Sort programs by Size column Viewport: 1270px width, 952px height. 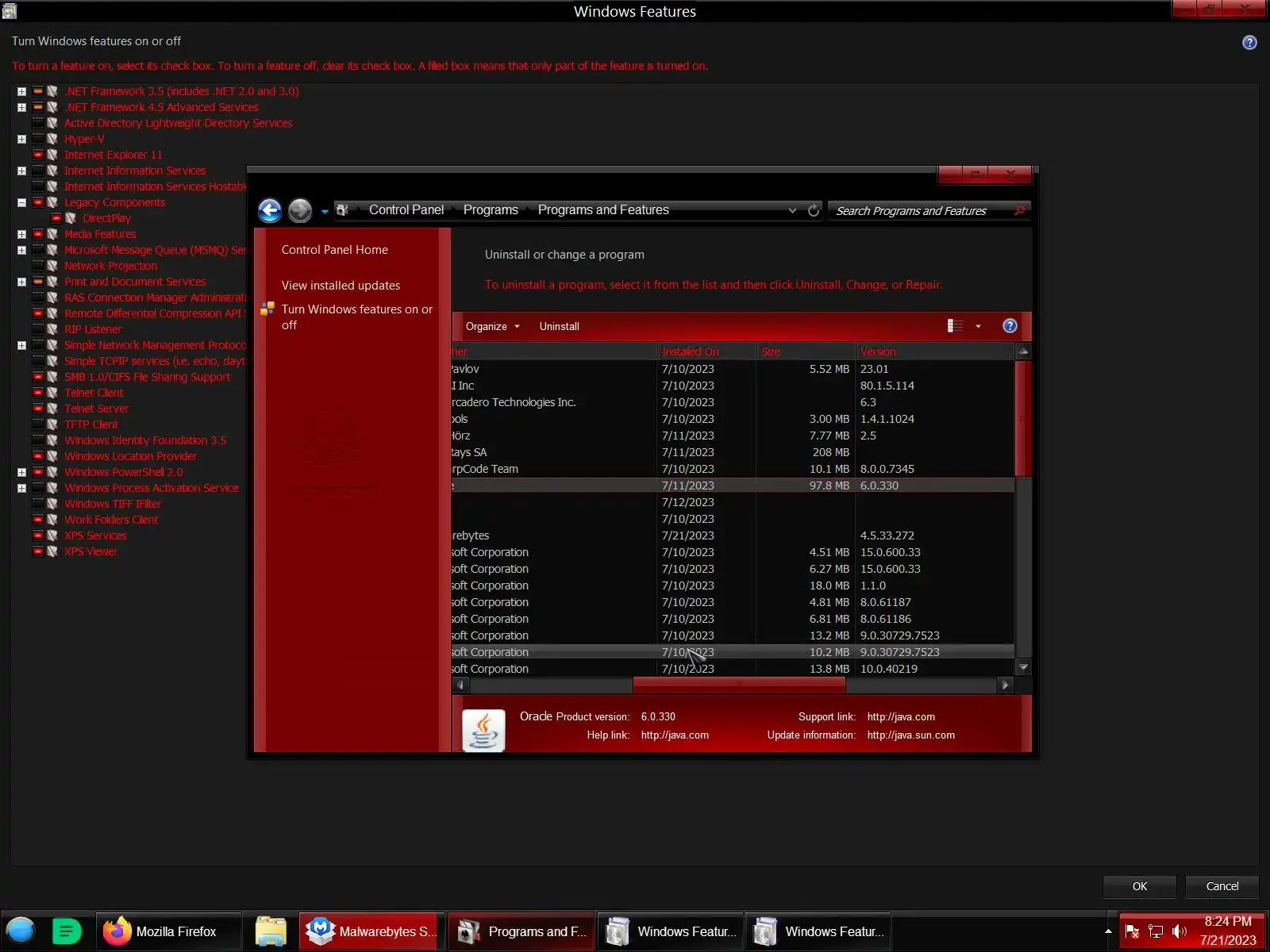(806, 351)
